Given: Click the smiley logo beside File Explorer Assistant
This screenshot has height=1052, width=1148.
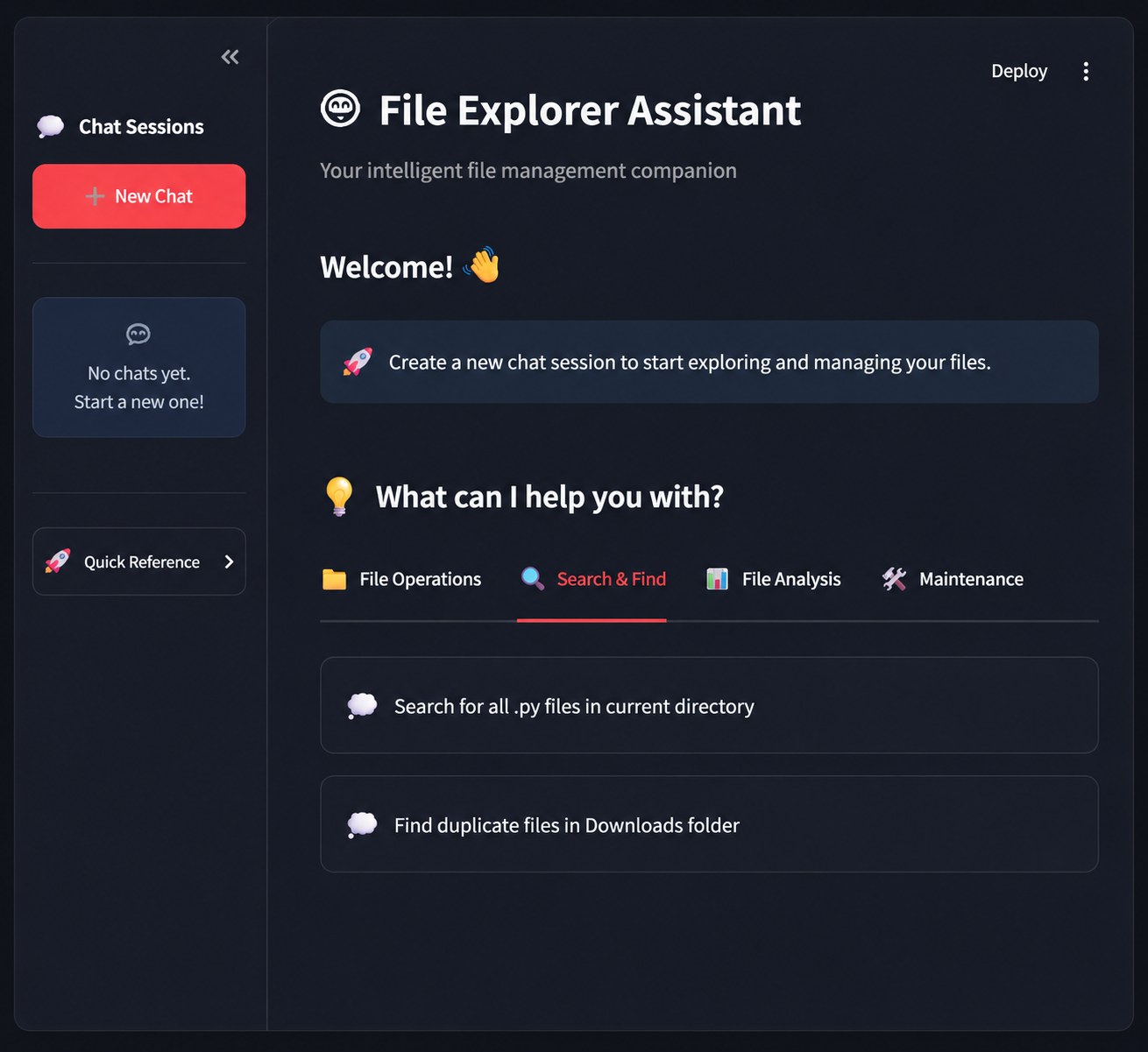Looking at the screenshot, I should (x=341, y=109).
